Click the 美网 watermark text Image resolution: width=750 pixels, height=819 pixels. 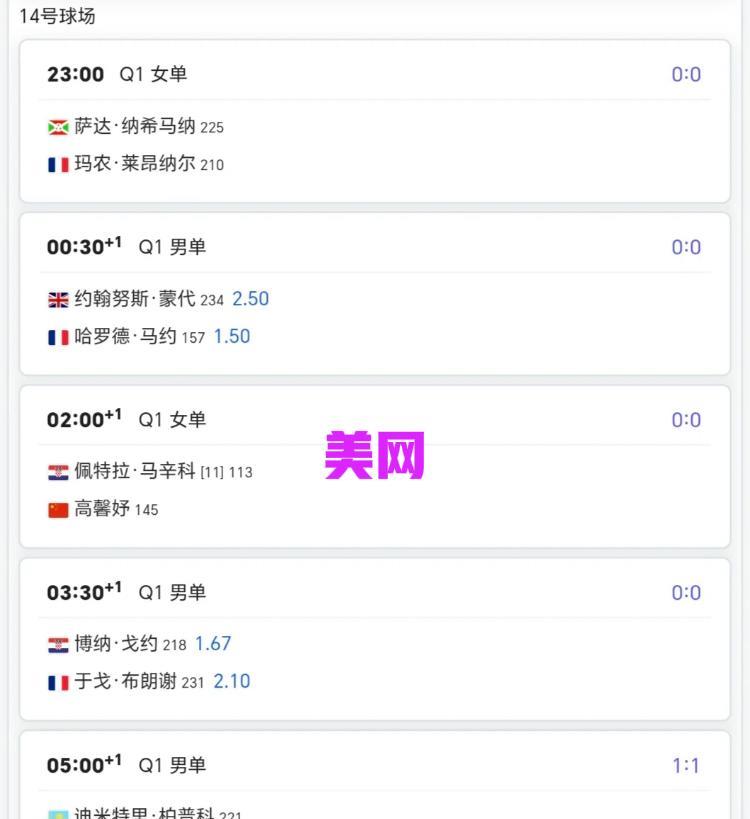(x=375, y=456)
